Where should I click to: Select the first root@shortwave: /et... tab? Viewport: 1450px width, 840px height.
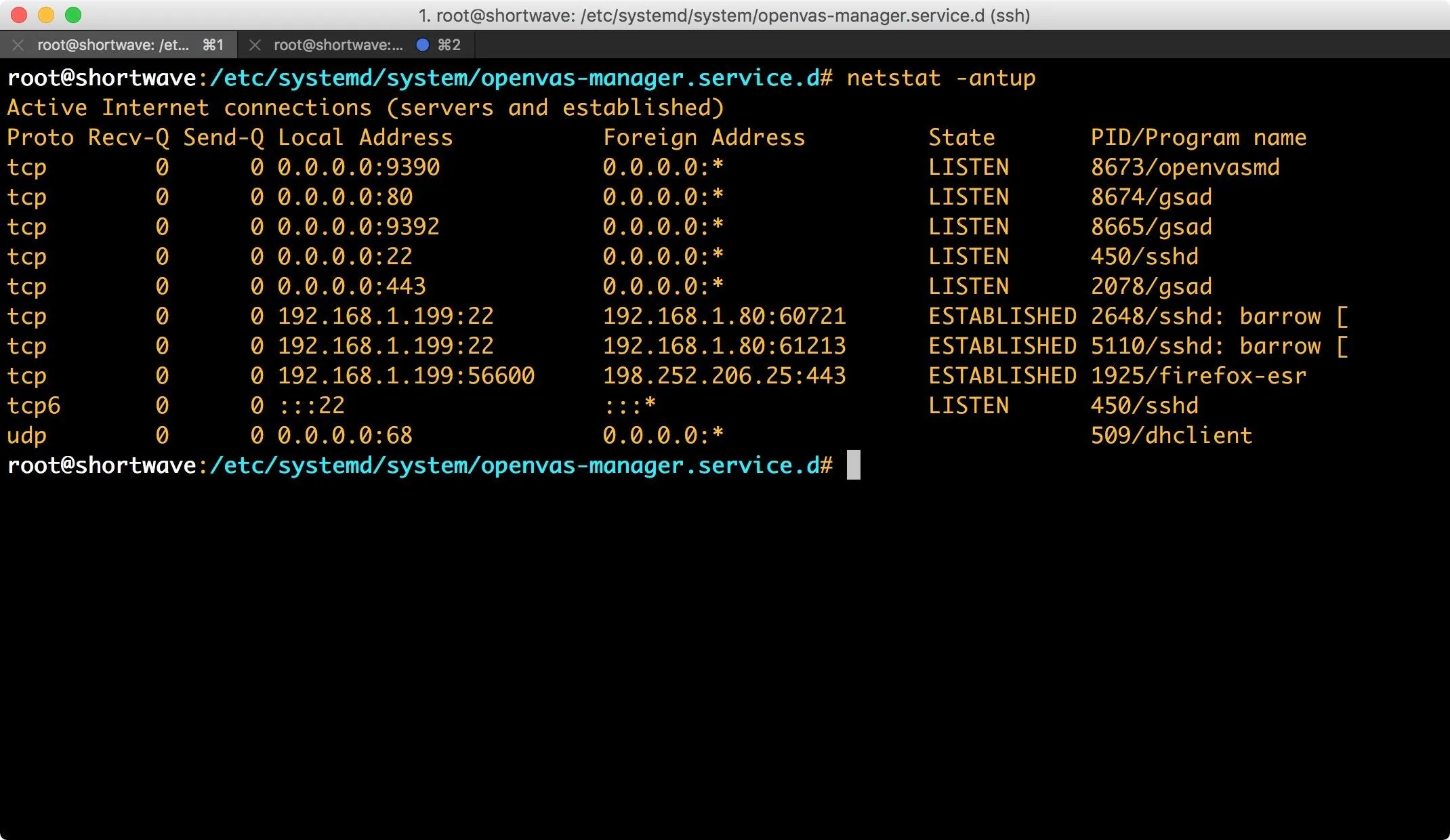coord(120,45)
